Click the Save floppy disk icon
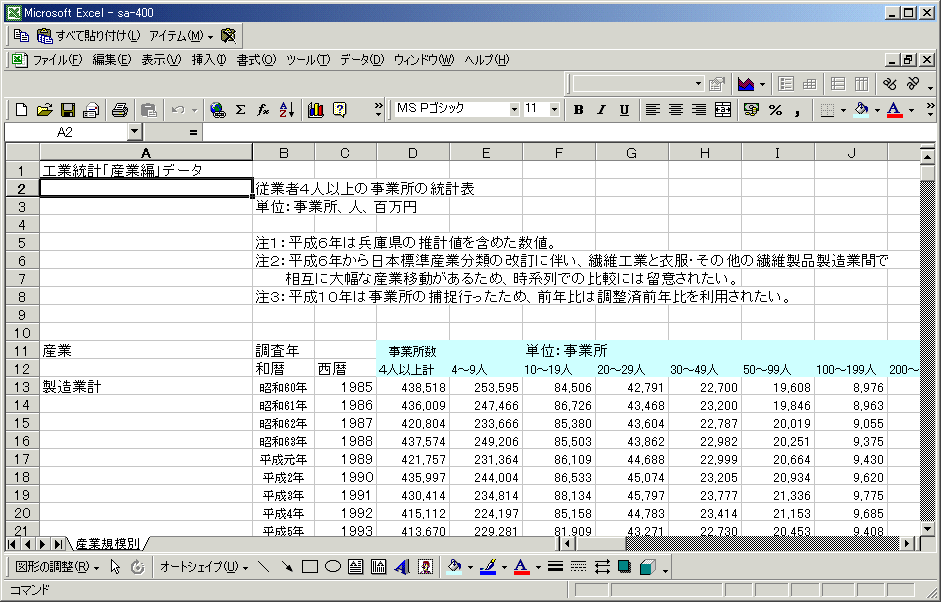This screenshot has height=602, width=941. click(x=68, y=110)
